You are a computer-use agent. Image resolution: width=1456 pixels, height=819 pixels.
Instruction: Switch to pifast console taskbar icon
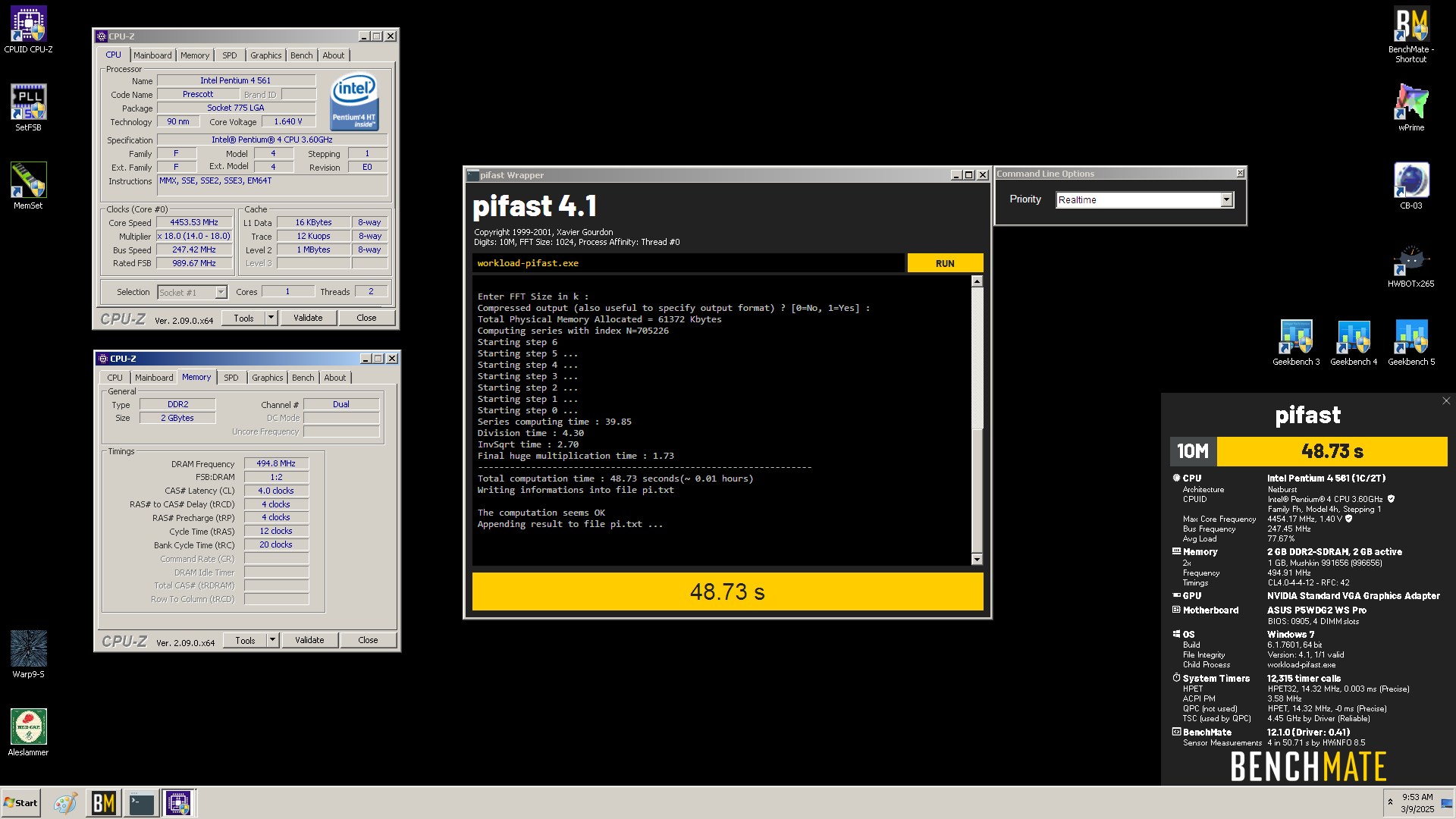pos(141,803)
